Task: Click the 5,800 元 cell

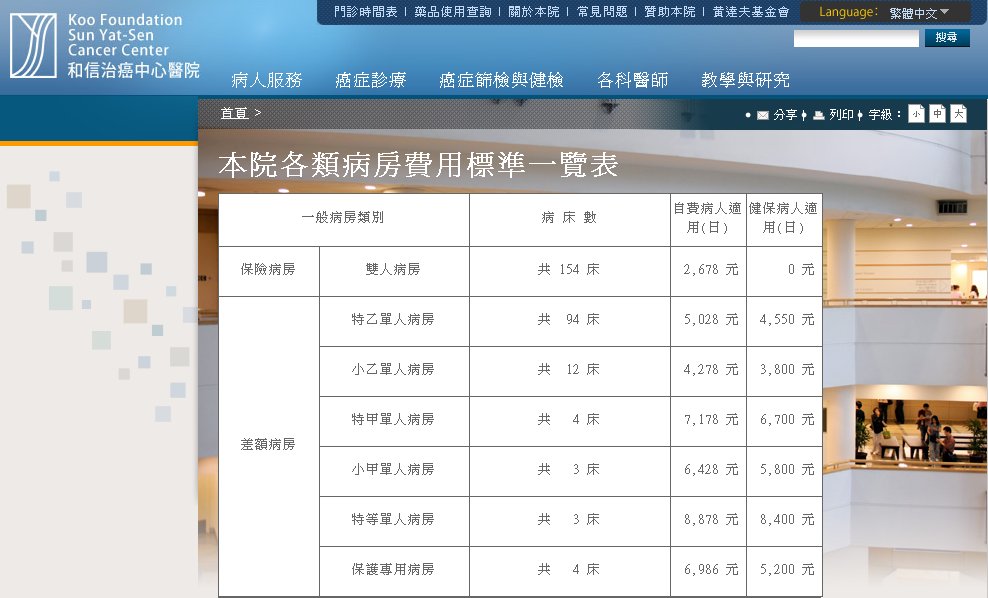Action: point(784,471)
